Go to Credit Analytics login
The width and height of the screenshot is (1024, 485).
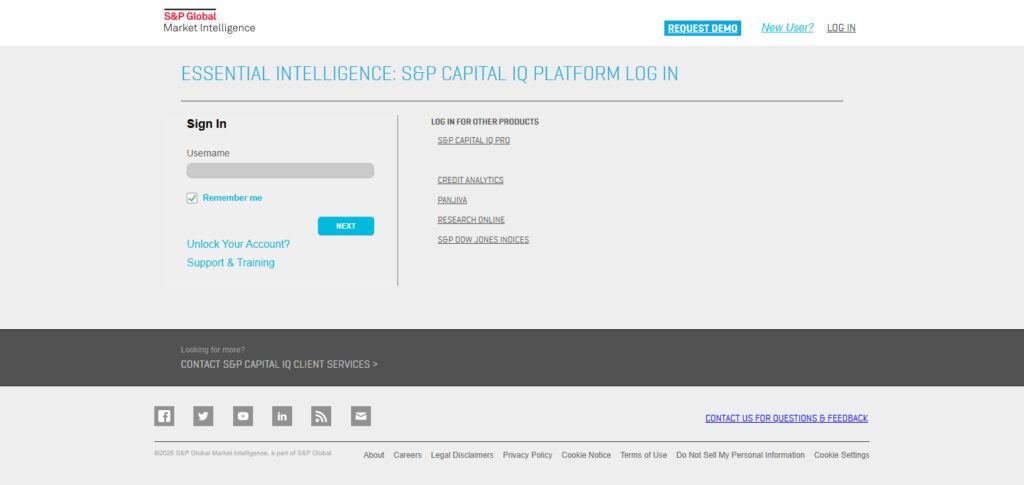point(470,180)
